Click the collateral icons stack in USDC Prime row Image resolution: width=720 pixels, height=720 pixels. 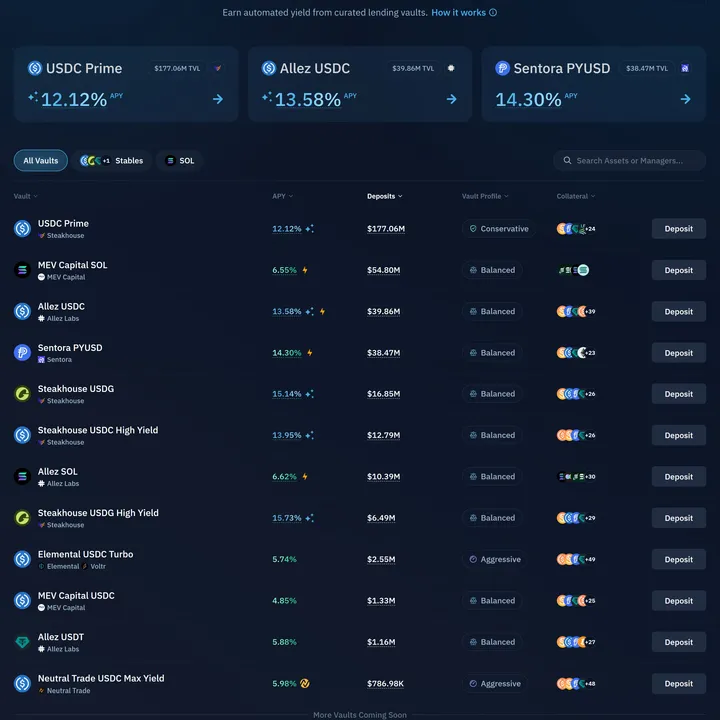click(576, 229)
